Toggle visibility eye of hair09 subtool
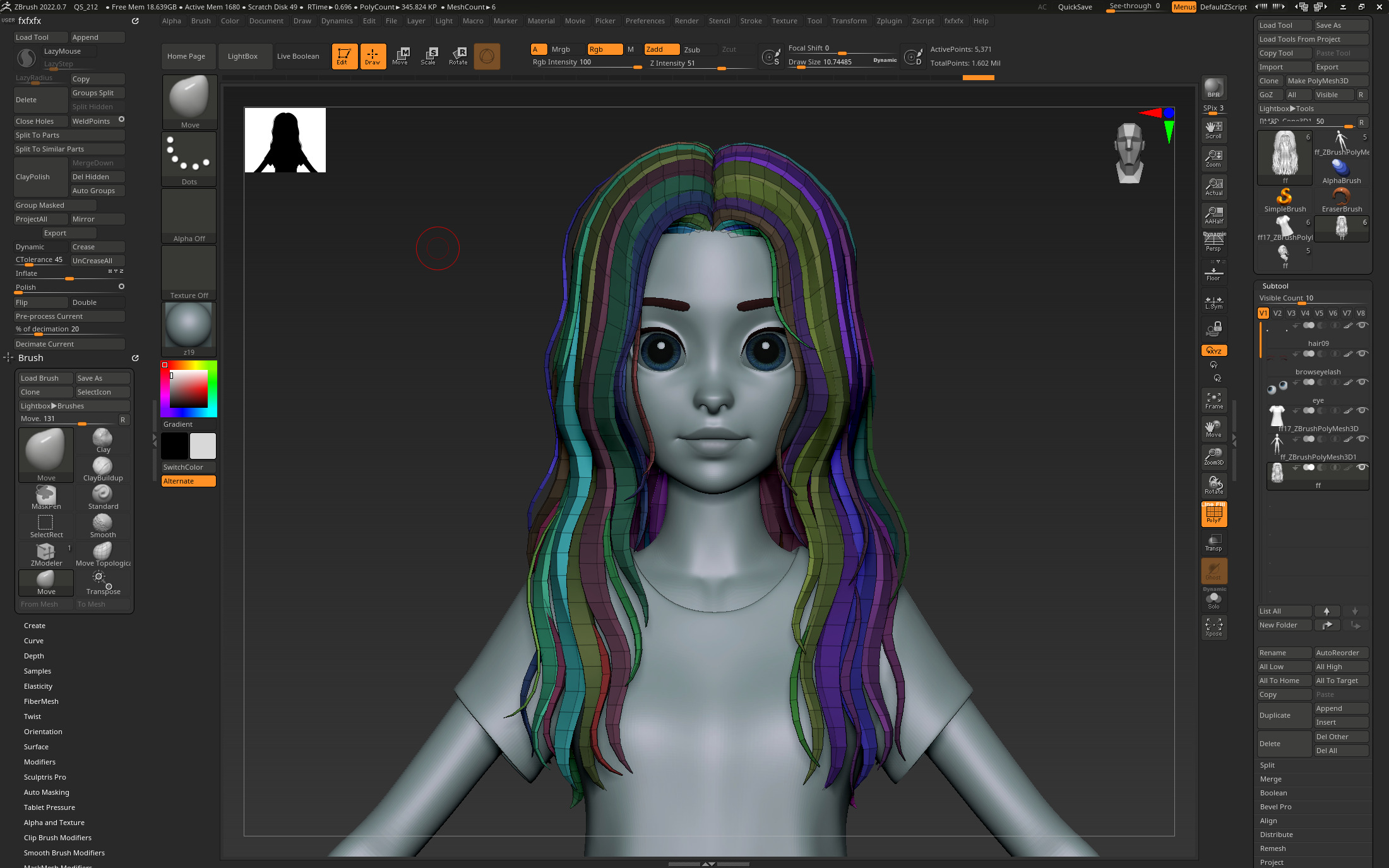1389x868 pixels. [x=1362, y=326]
